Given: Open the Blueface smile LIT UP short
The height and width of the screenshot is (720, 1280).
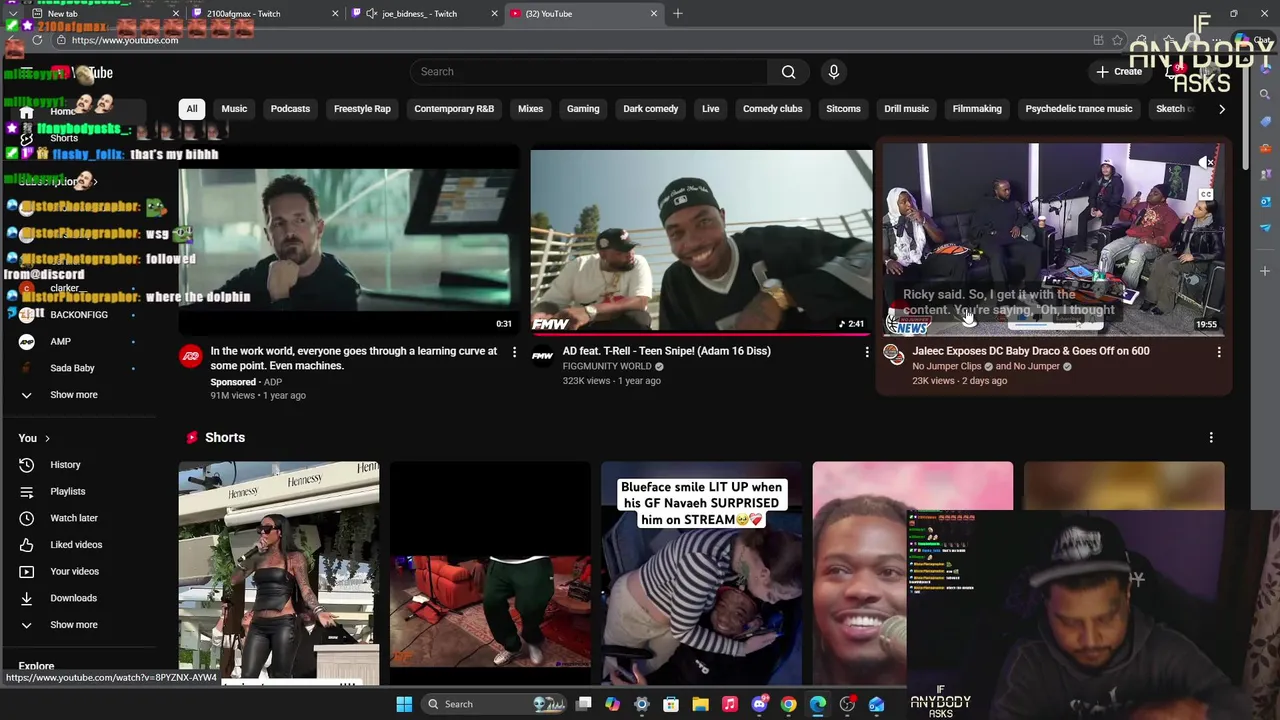Looking at the screenshot, I should coord(701,573).
